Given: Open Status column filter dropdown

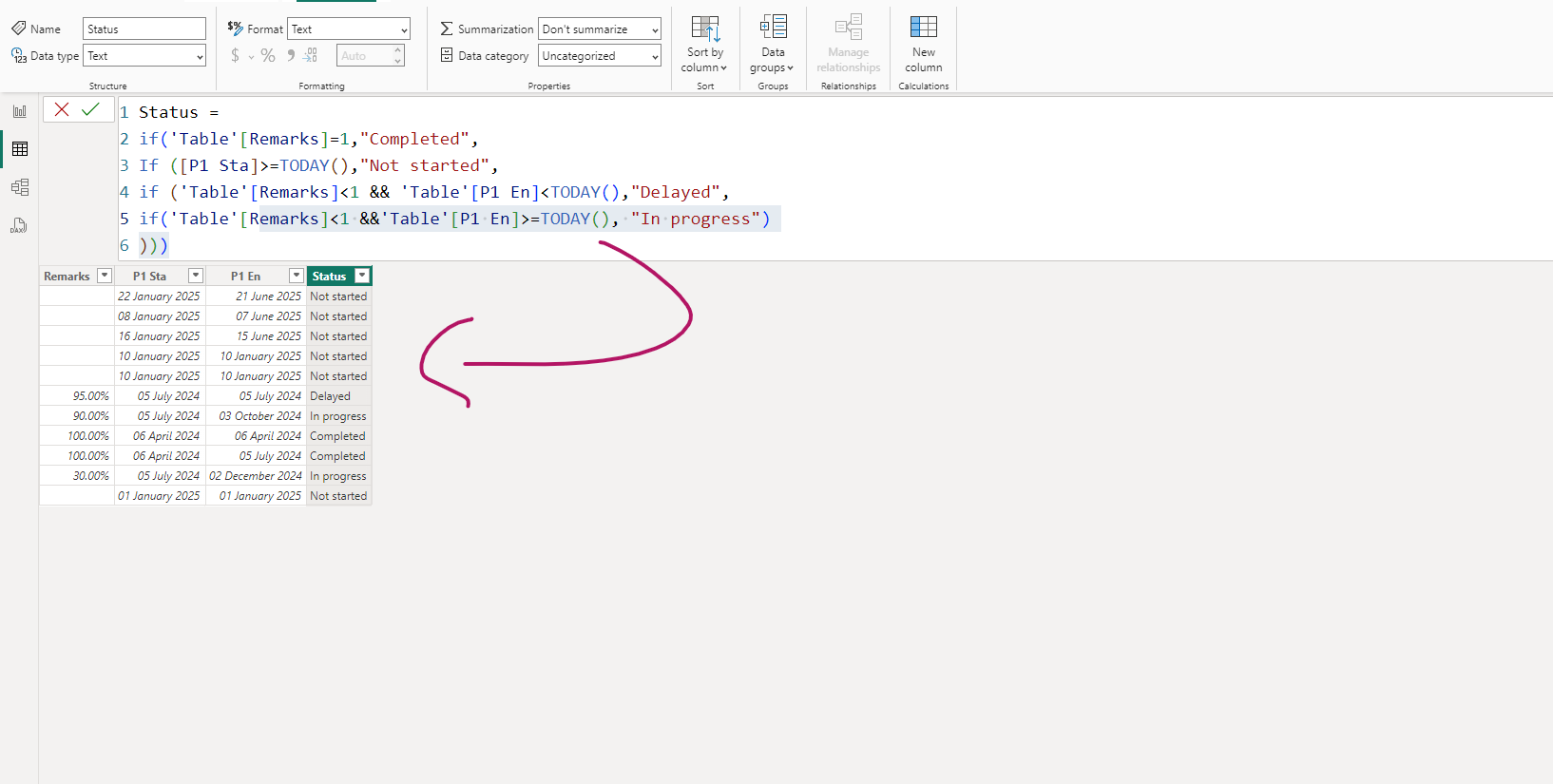Looking at the screenshot, I should (x=362, y=277).
